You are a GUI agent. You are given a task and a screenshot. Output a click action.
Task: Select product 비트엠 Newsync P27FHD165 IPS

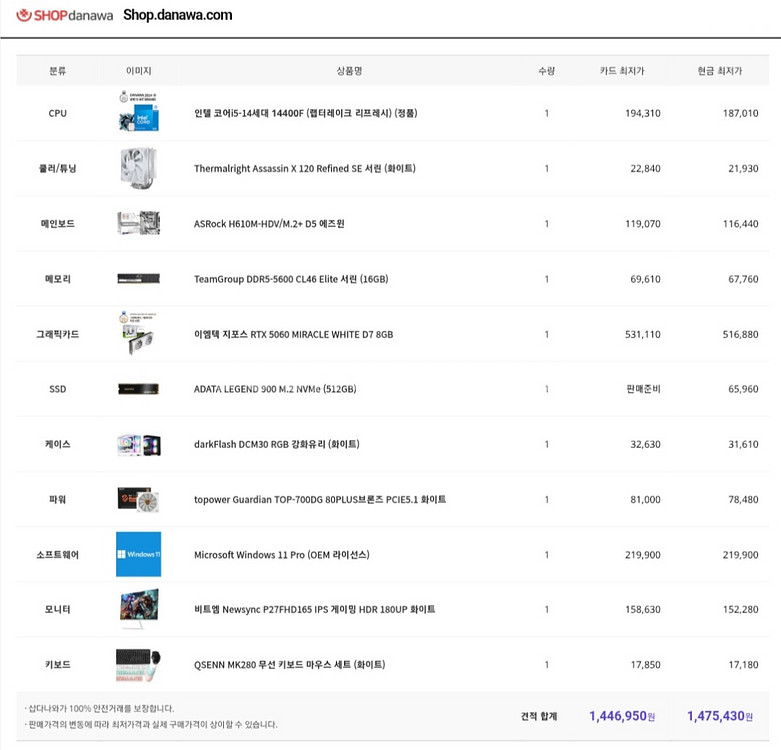tap(314, 610)
